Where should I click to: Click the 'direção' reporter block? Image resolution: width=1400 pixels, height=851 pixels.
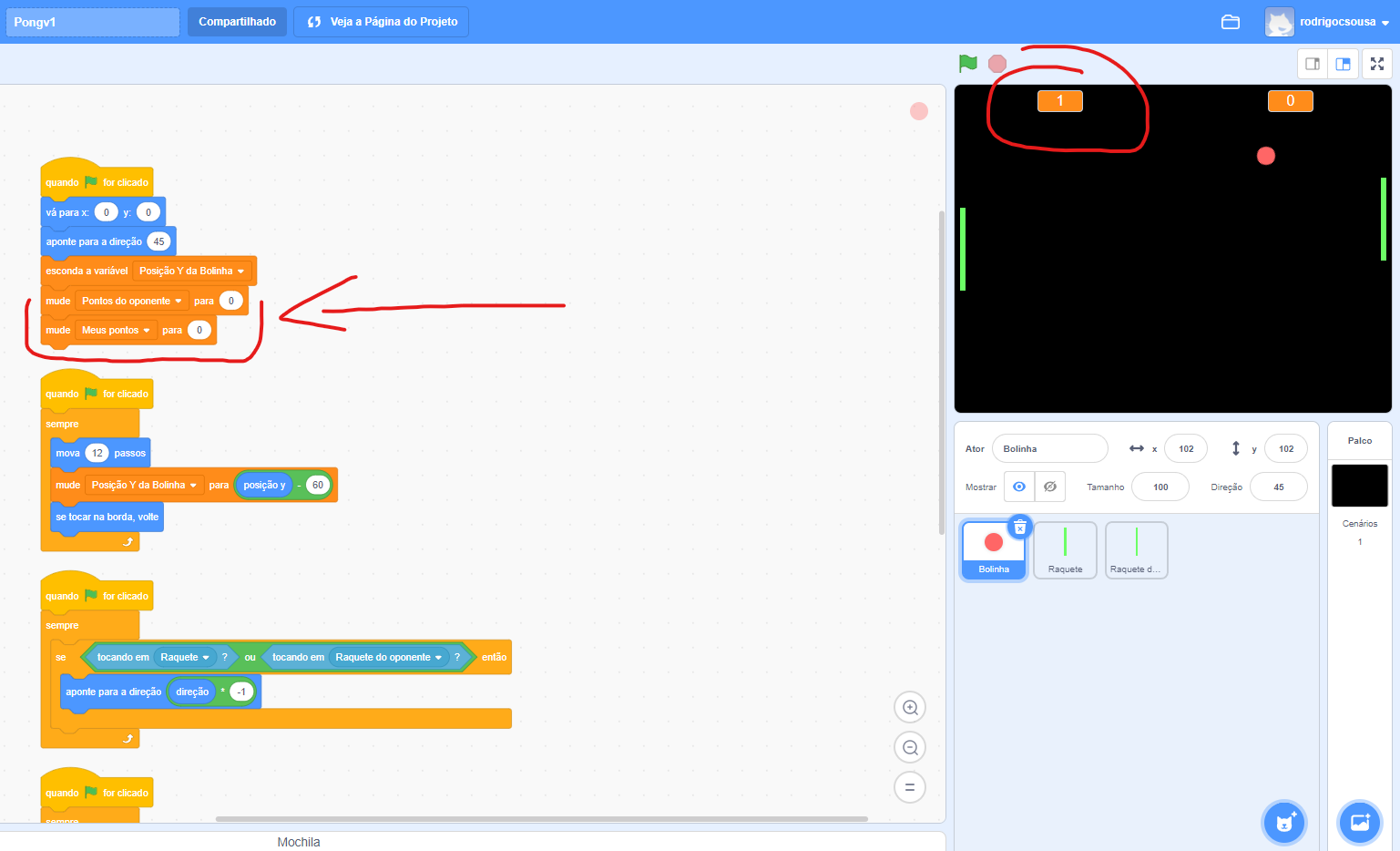(x=192, y=692)
